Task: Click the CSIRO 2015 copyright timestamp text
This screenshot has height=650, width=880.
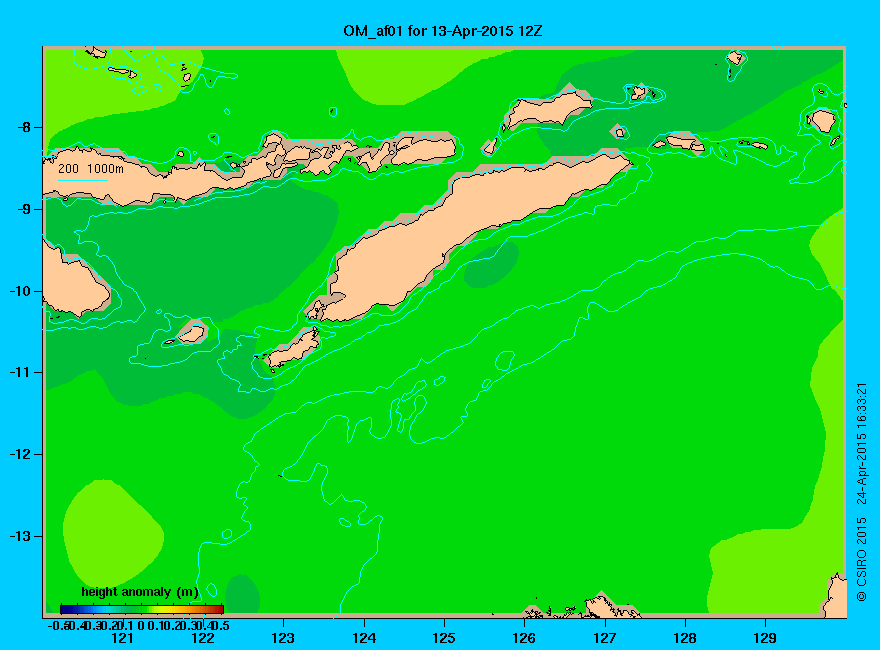Action: click(x=862, y=492)
